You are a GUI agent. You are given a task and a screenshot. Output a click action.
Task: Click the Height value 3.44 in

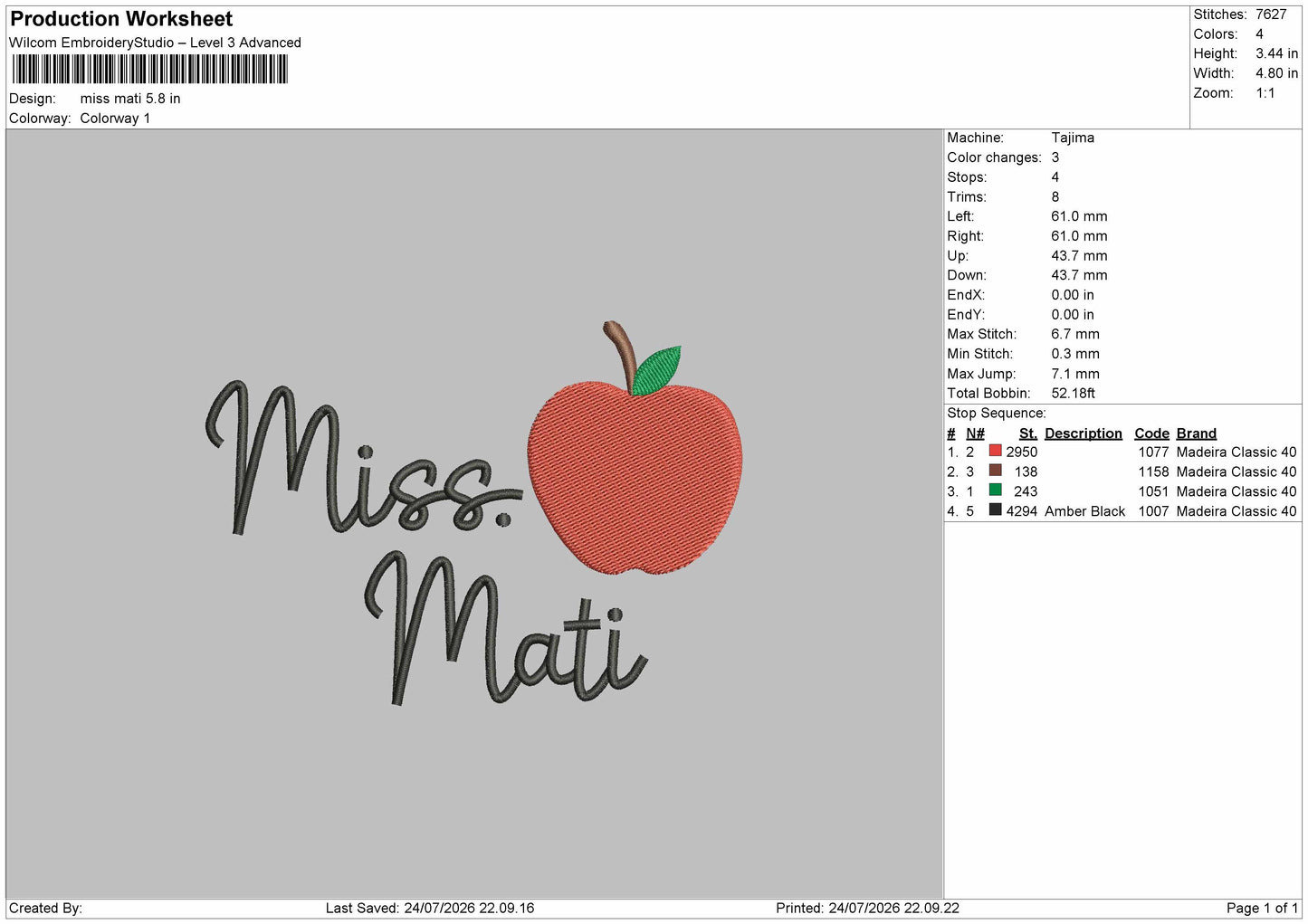pos(1276,53)
